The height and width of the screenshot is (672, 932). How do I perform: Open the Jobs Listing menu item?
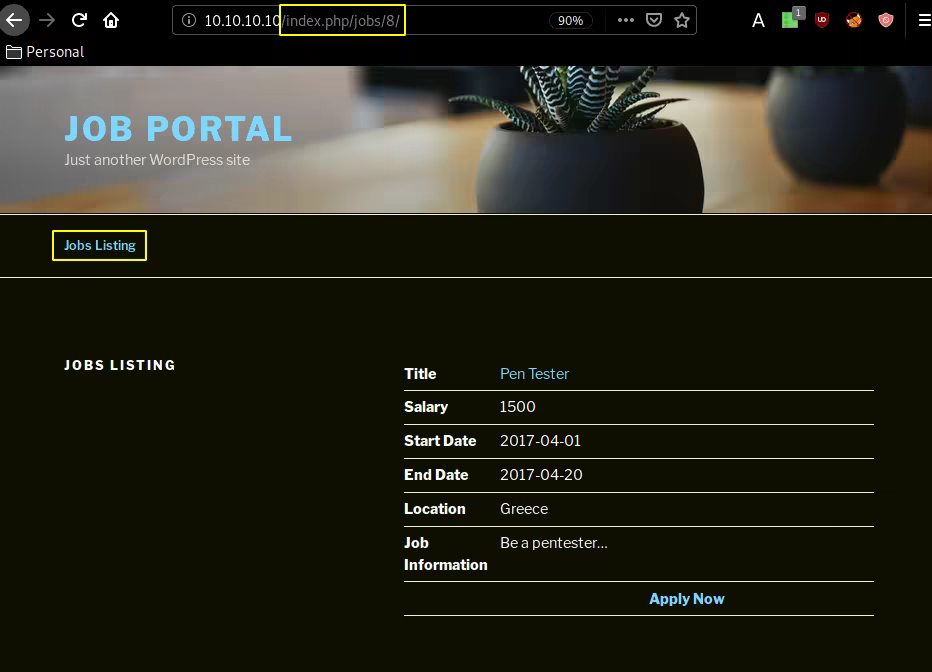click(100, 245)
